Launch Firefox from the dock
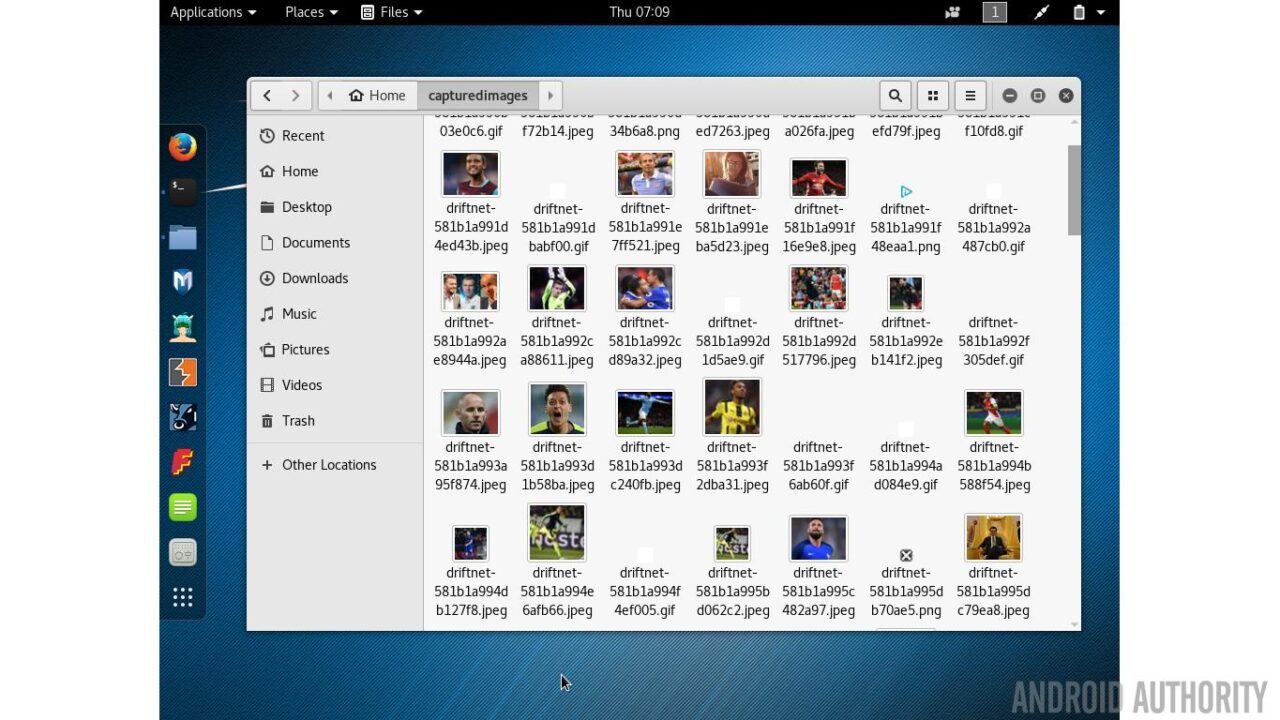Screen dimensions: 1280x720 coord(182,147)
